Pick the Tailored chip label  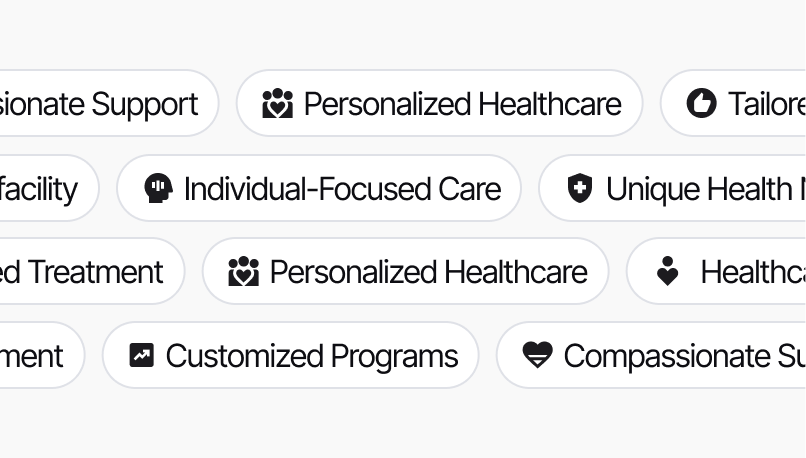766,104
